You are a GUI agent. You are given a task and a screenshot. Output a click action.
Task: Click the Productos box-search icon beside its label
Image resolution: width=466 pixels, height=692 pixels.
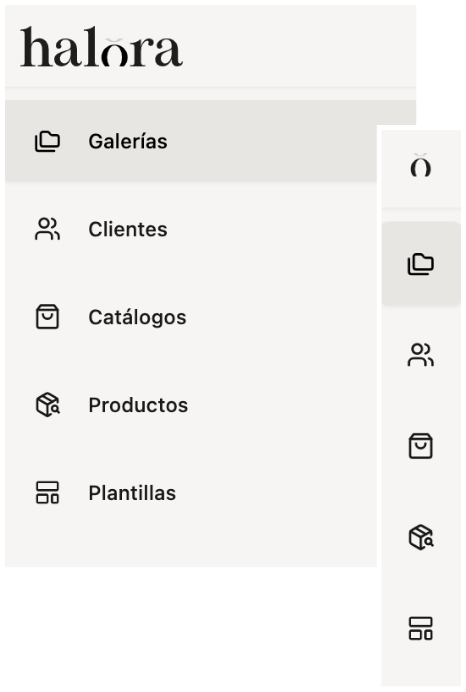tap(47, 405)
